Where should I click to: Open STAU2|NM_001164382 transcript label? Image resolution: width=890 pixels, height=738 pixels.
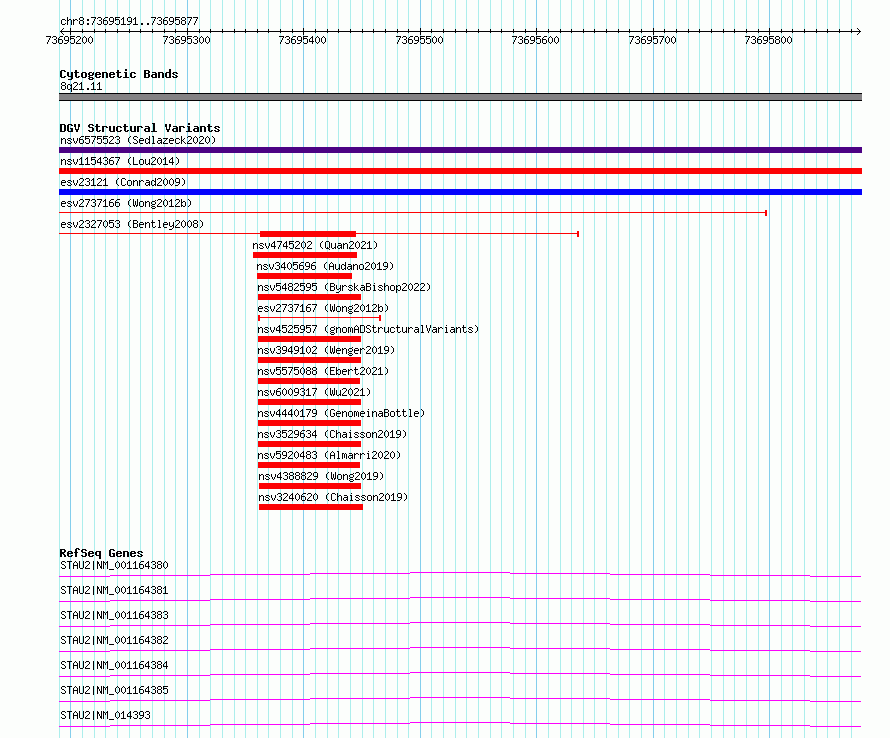[114, 640]
